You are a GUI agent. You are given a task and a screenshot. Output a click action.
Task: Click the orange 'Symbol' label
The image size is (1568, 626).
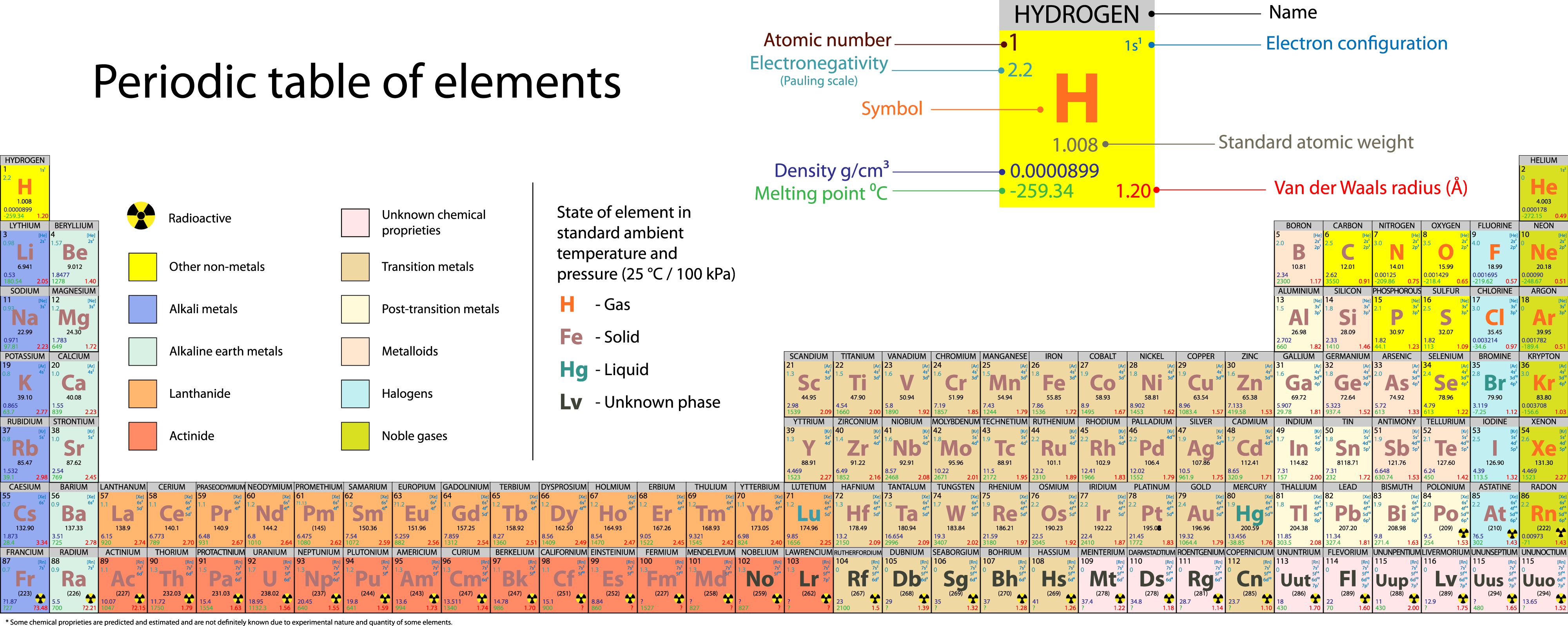(x=892, y=109)
